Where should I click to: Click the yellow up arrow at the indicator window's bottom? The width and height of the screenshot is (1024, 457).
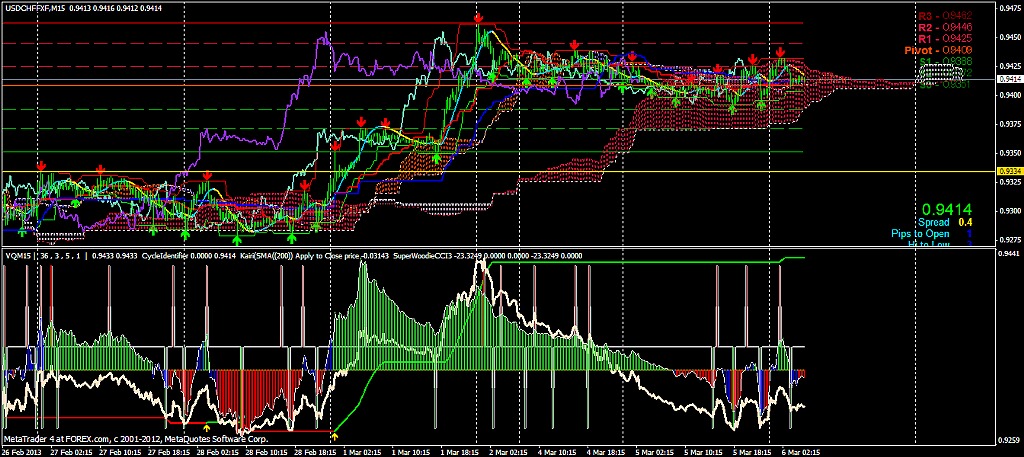click(x=335, y=435)
